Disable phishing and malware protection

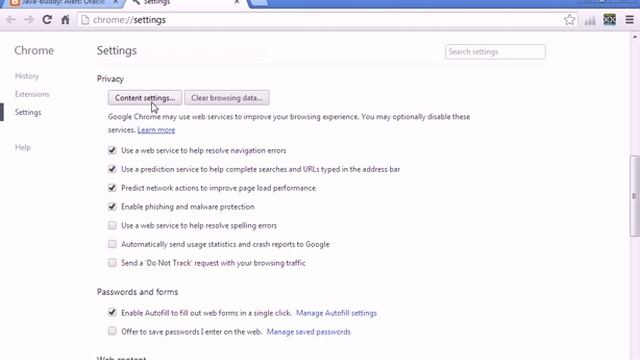pos(112,207)
